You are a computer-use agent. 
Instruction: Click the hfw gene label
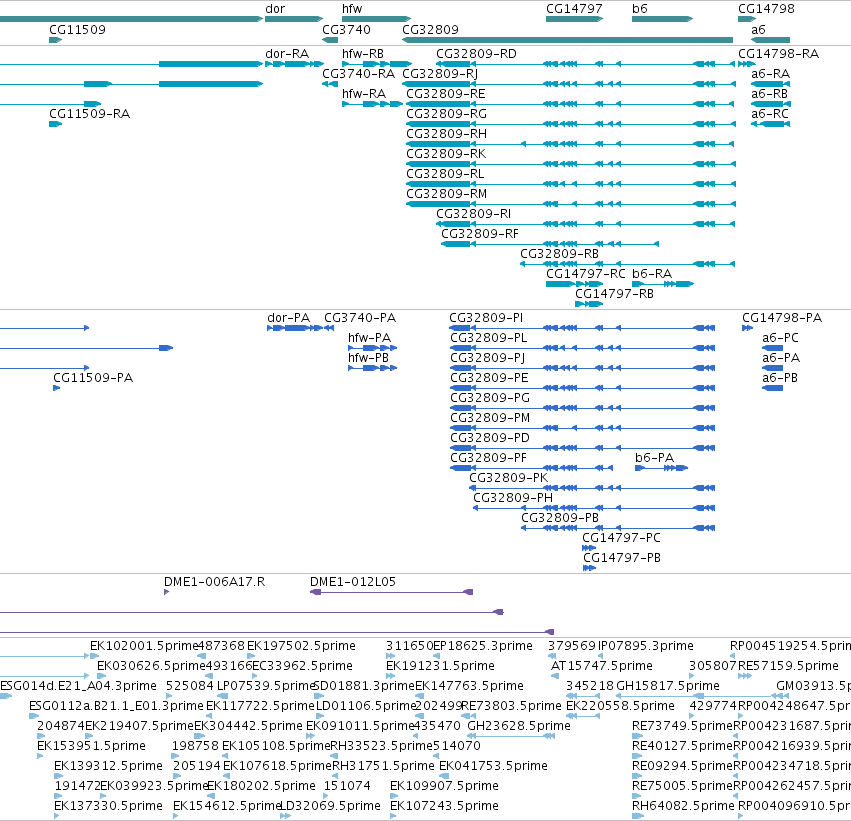pos(352,9)
